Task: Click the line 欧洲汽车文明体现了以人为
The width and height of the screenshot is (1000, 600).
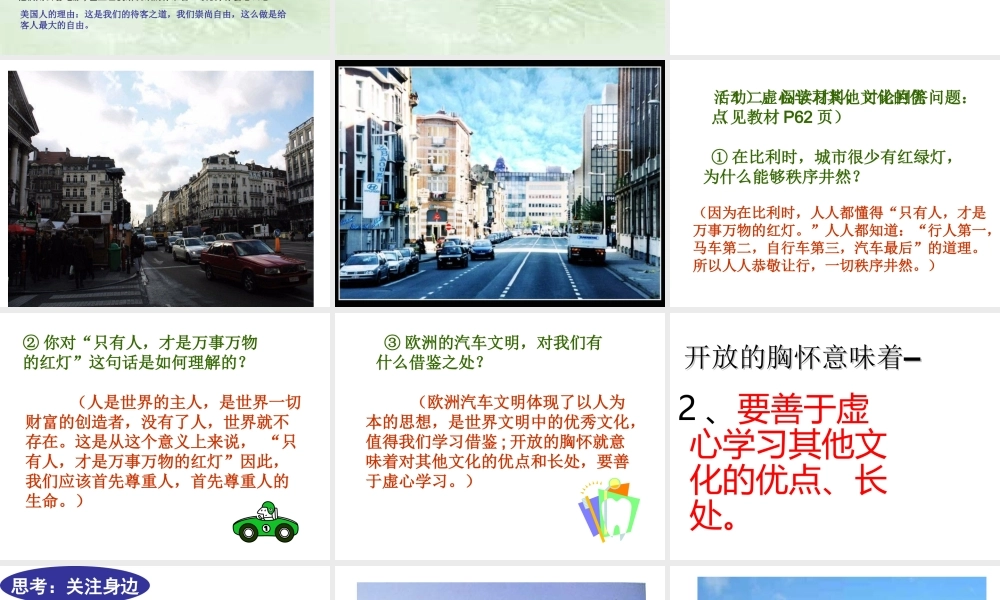Action: 521,402
